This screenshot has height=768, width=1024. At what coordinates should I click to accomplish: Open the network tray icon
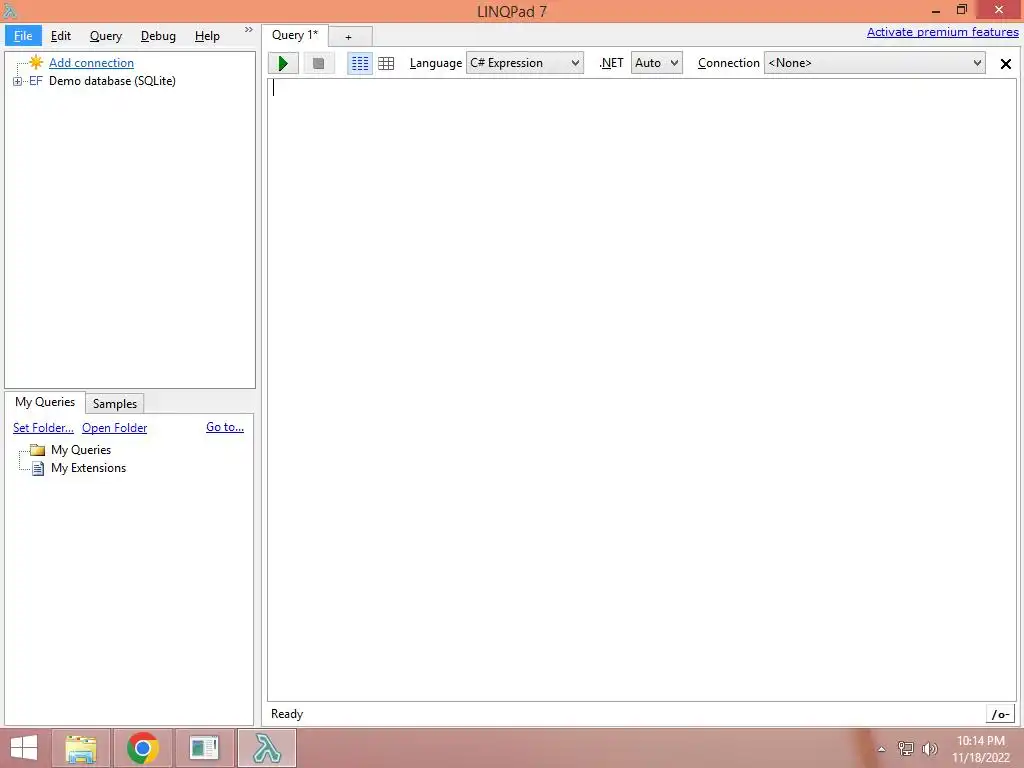click(x=905, y=748)
